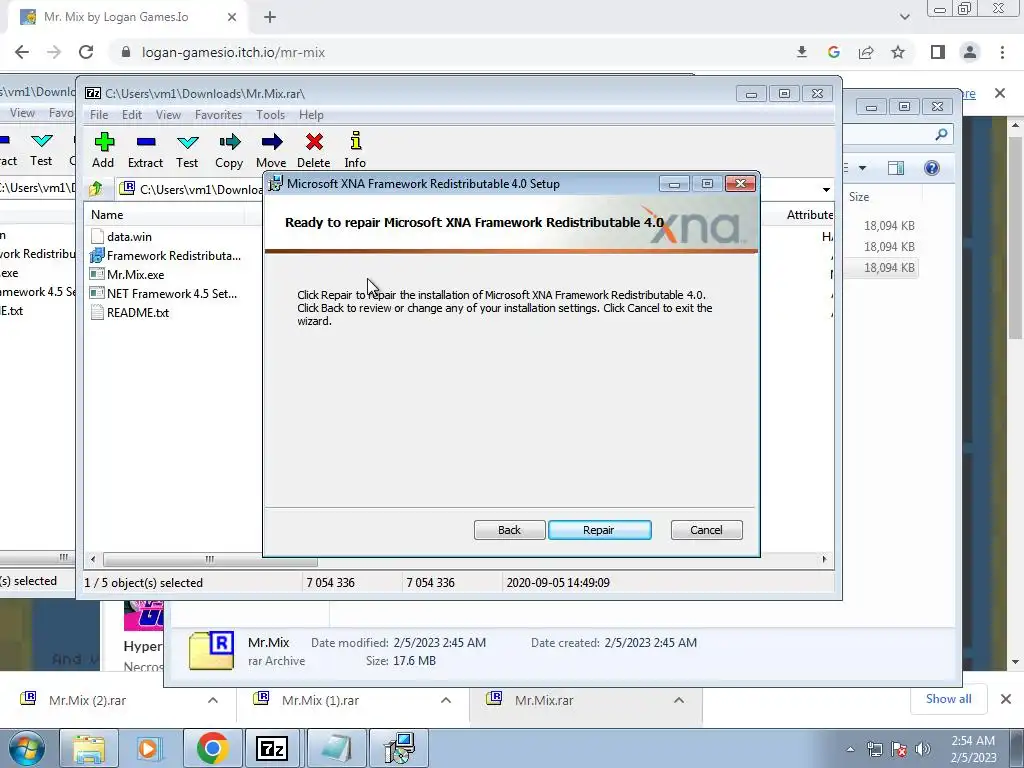Open 7-Zip File menu
Viewport: 1024px width, 768px height.
99,115
